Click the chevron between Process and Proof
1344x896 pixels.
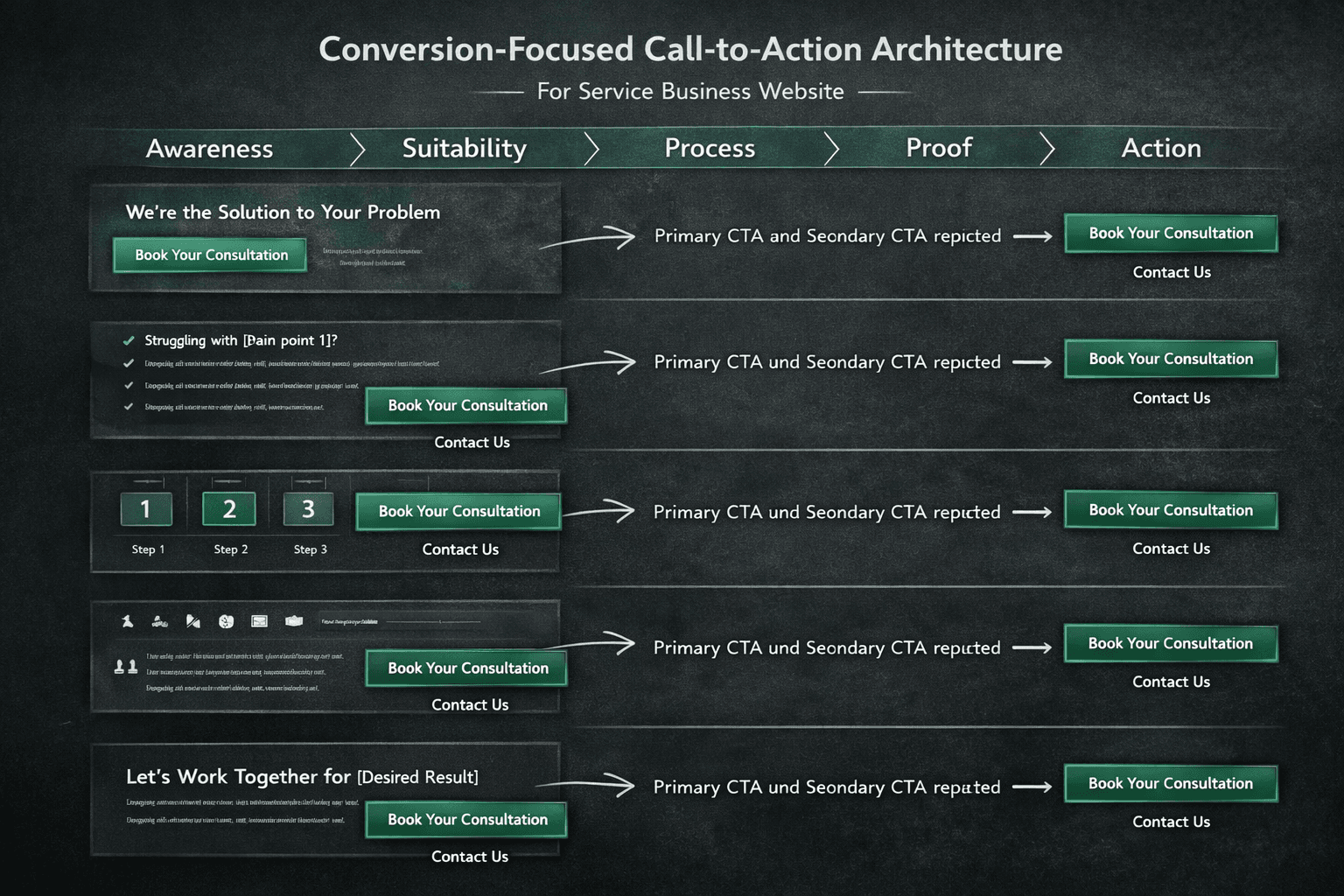831,149
